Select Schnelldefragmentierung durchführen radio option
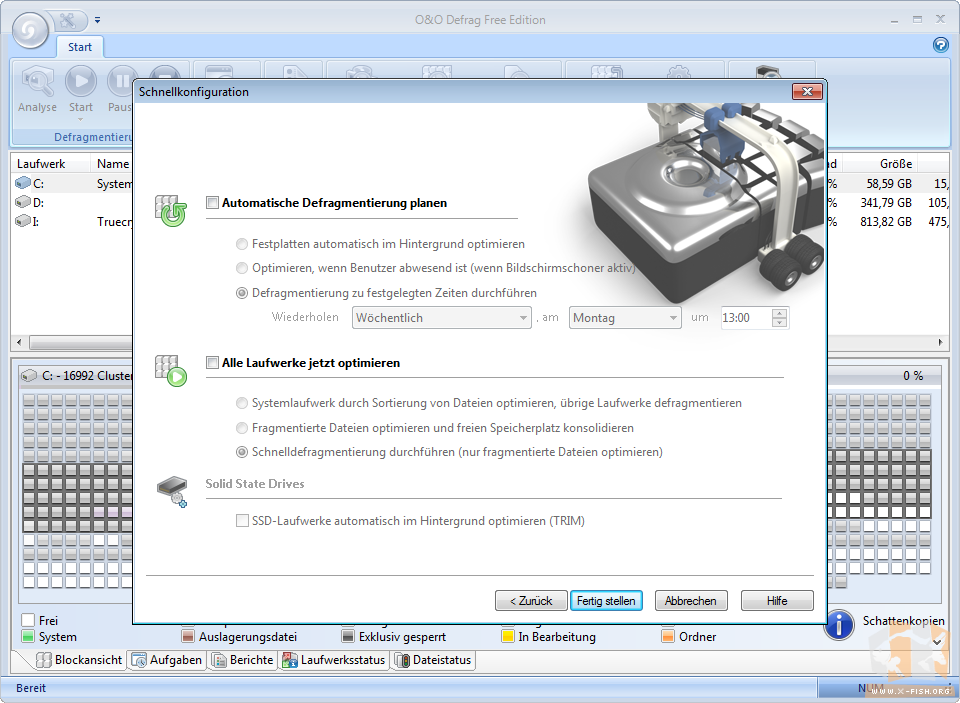 (242, 452)
